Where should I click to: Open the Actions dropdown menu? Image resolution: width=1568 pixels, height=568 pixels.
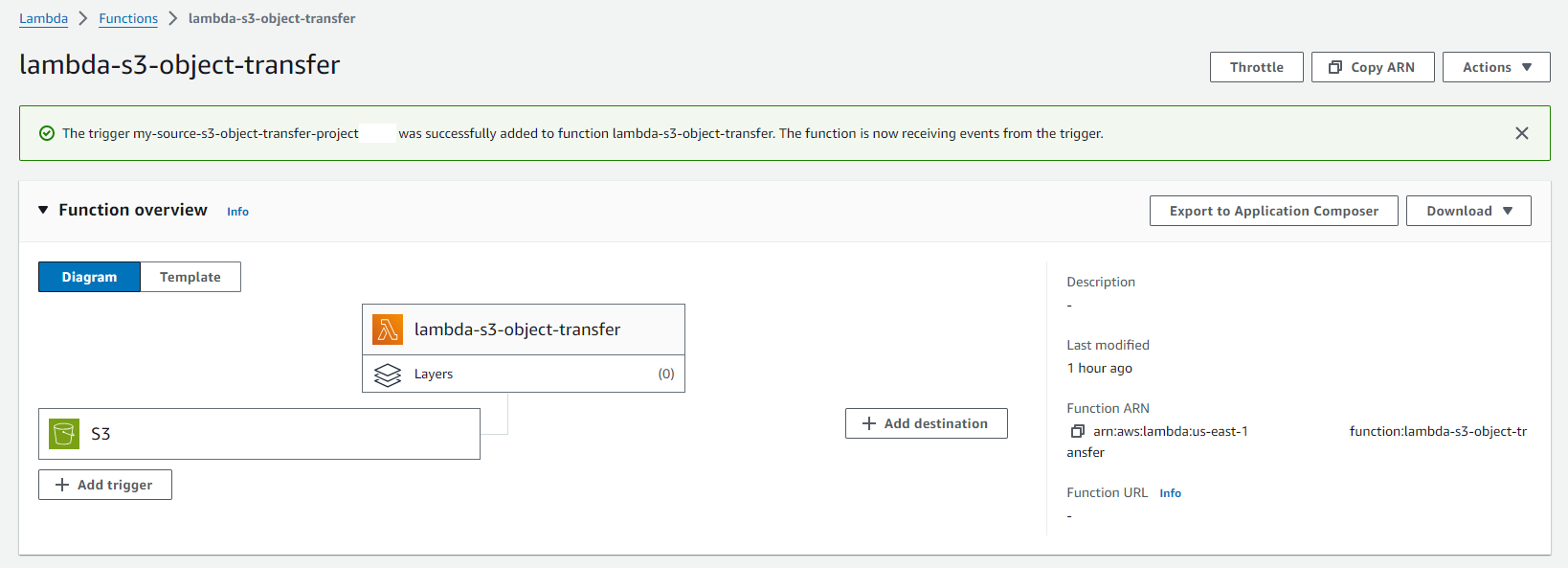coord(1496,67)
